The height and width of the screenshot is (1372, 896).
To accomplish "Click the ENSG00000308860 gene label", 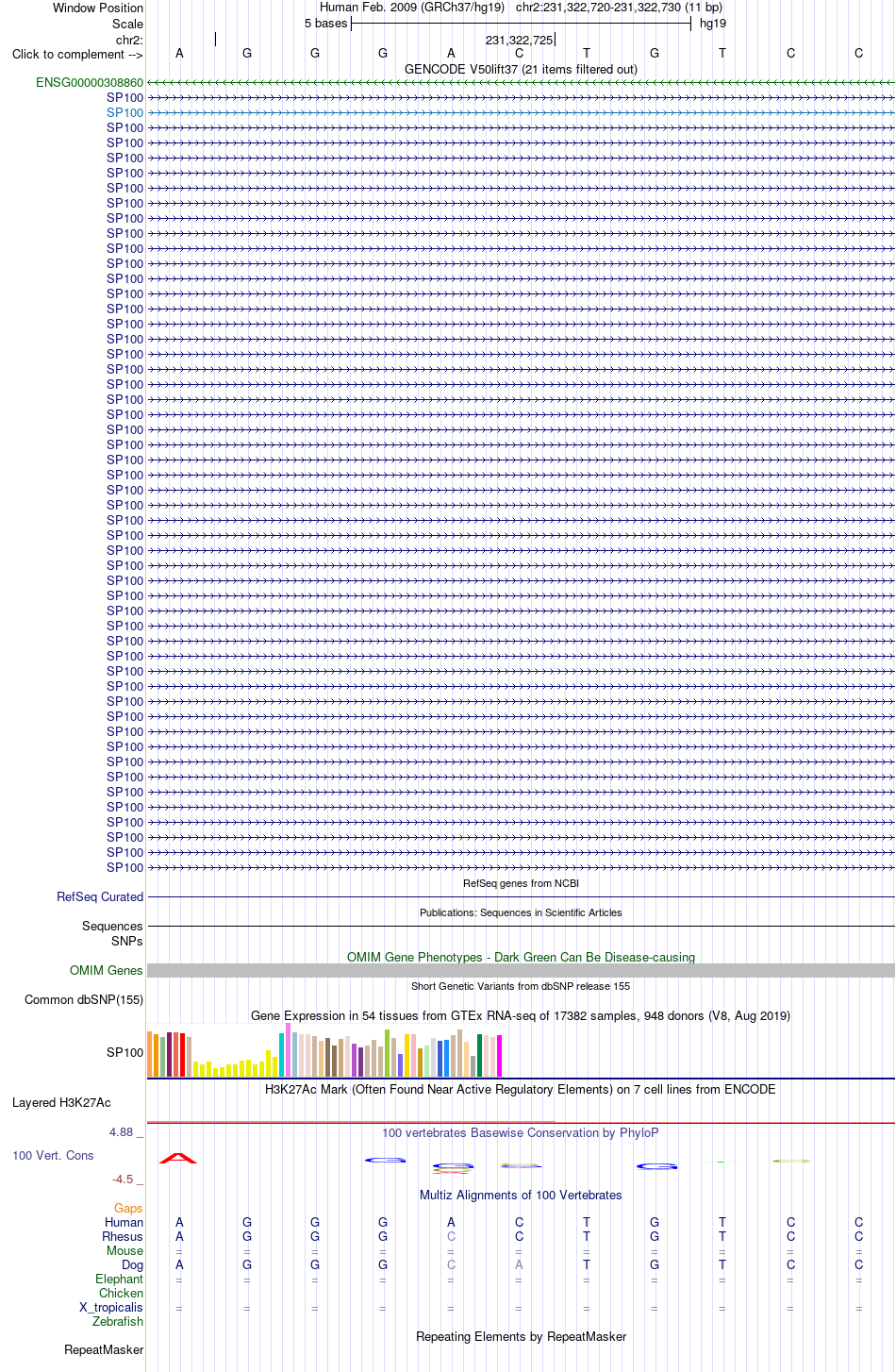I will click(90, 83).
